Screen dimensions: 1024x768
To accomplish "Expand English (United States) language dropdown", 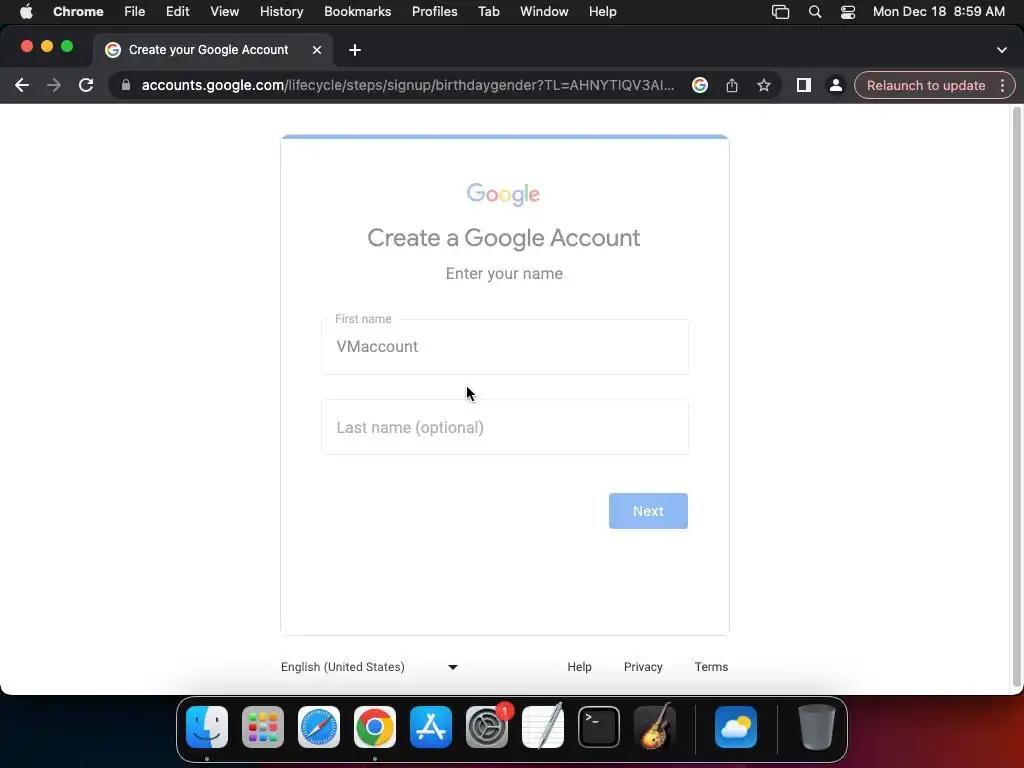I will (370, 667).
